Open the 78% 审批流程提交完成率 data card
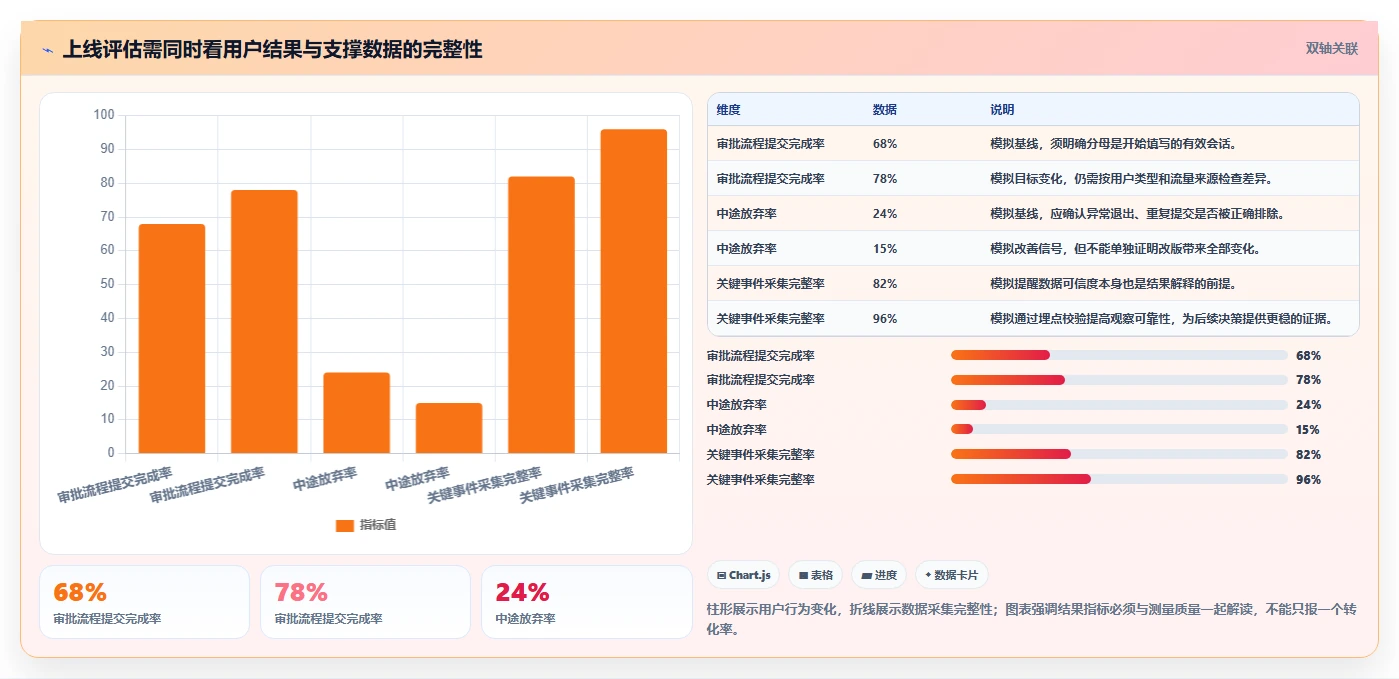 (x=366, y=602)
